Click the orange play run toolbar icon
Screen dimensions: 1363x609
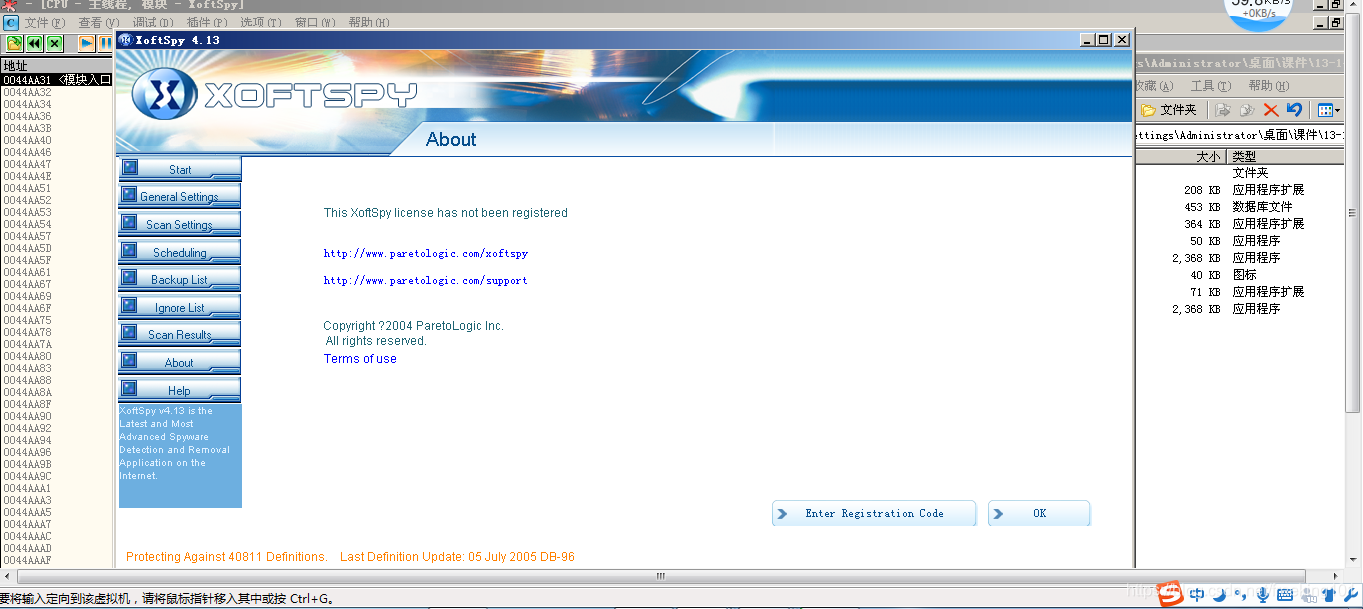tap(87, 43)
